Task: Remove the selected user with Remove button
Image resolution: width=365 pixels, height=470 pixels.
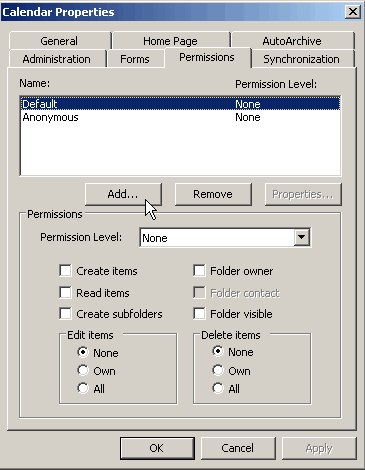Action: click(213, 194)
